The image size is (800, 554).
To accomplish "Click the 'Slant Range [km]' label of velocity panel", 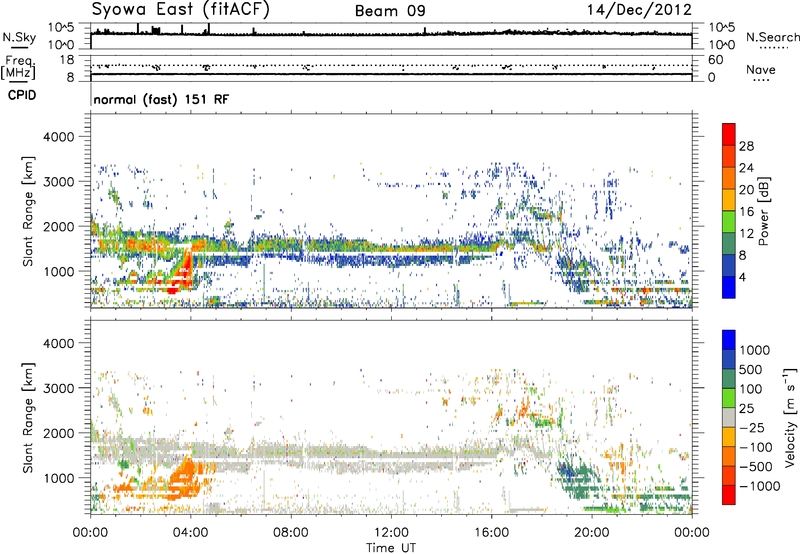I will pyautogui.click(x=28, y=418).
